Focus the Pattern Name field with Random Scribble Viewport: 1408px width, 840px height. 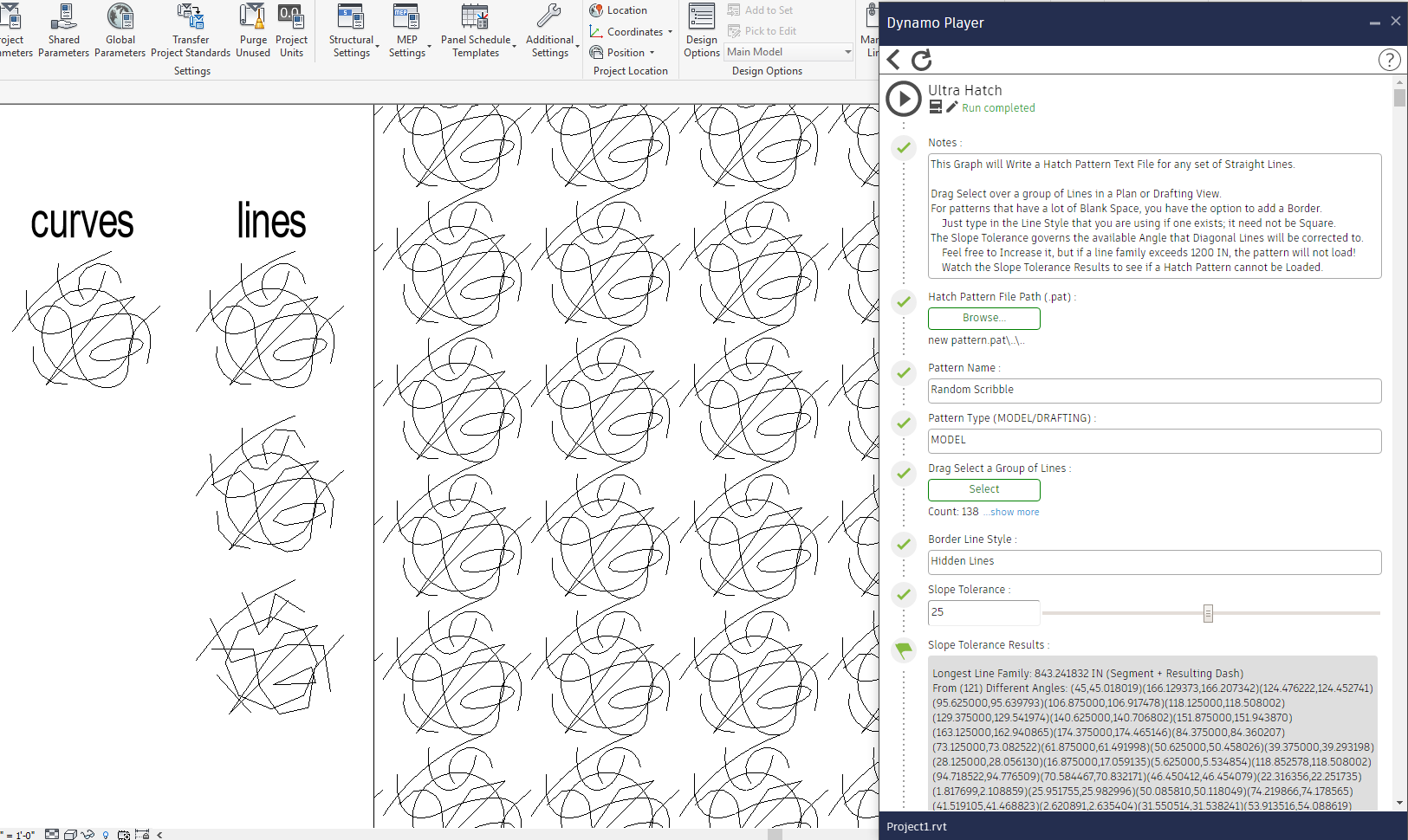pyautogui.click(x=1154, y=391)
